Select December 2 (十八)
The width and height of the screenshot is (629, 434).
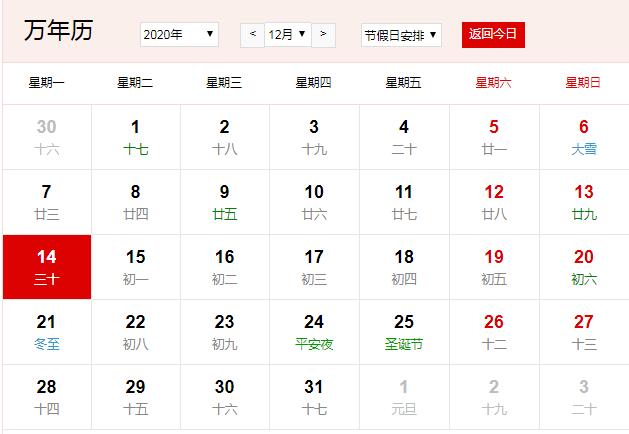(225, 137)
